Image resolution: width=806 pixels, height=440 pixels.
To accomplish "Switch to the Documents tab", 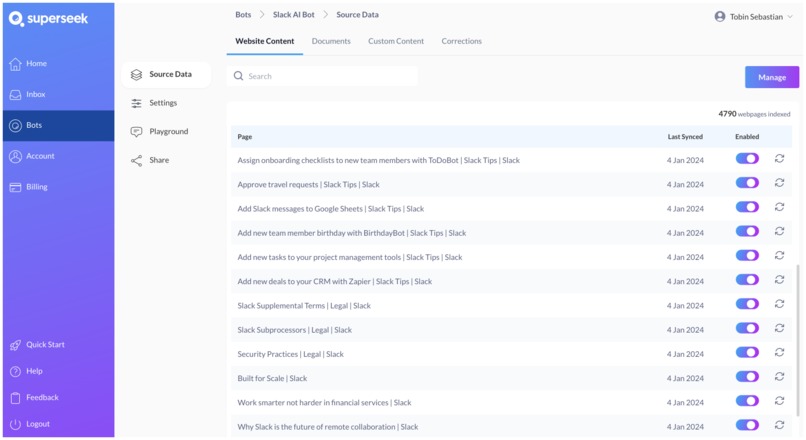I will [x=331, y=41].
